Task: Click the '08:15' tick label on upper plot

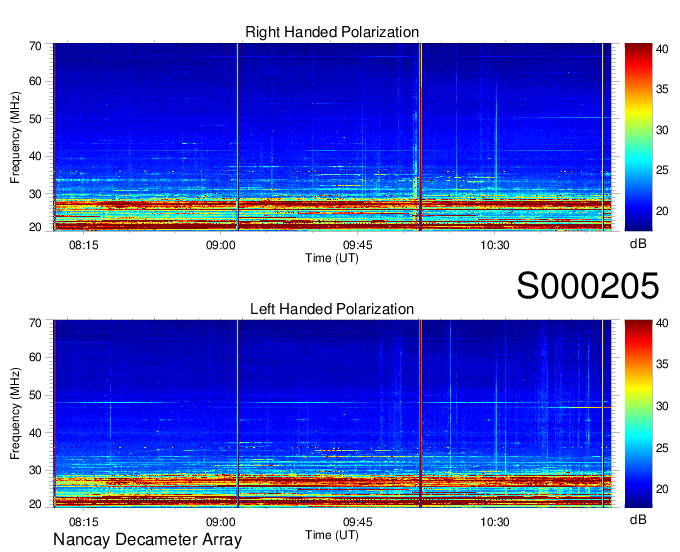Action: (x=84, y=245)
